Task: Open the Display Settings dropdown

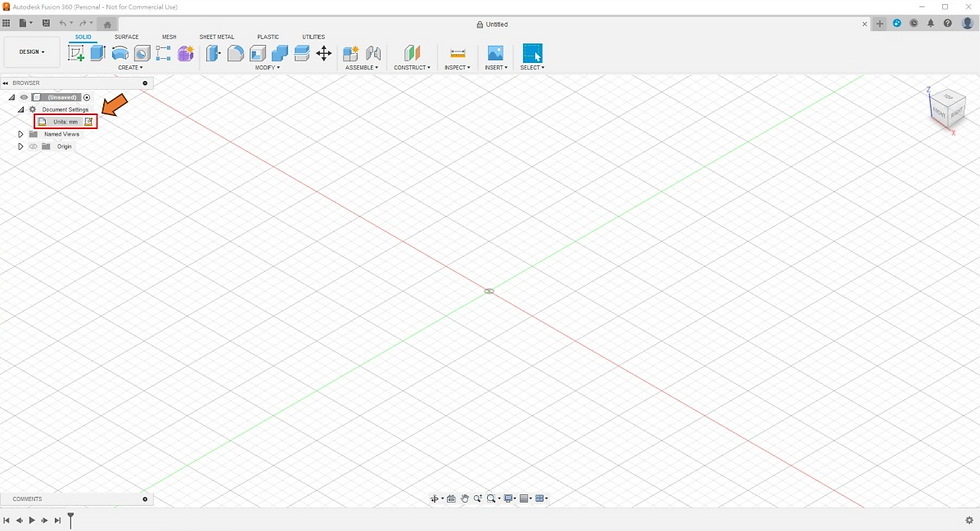Action: point(509,499)
